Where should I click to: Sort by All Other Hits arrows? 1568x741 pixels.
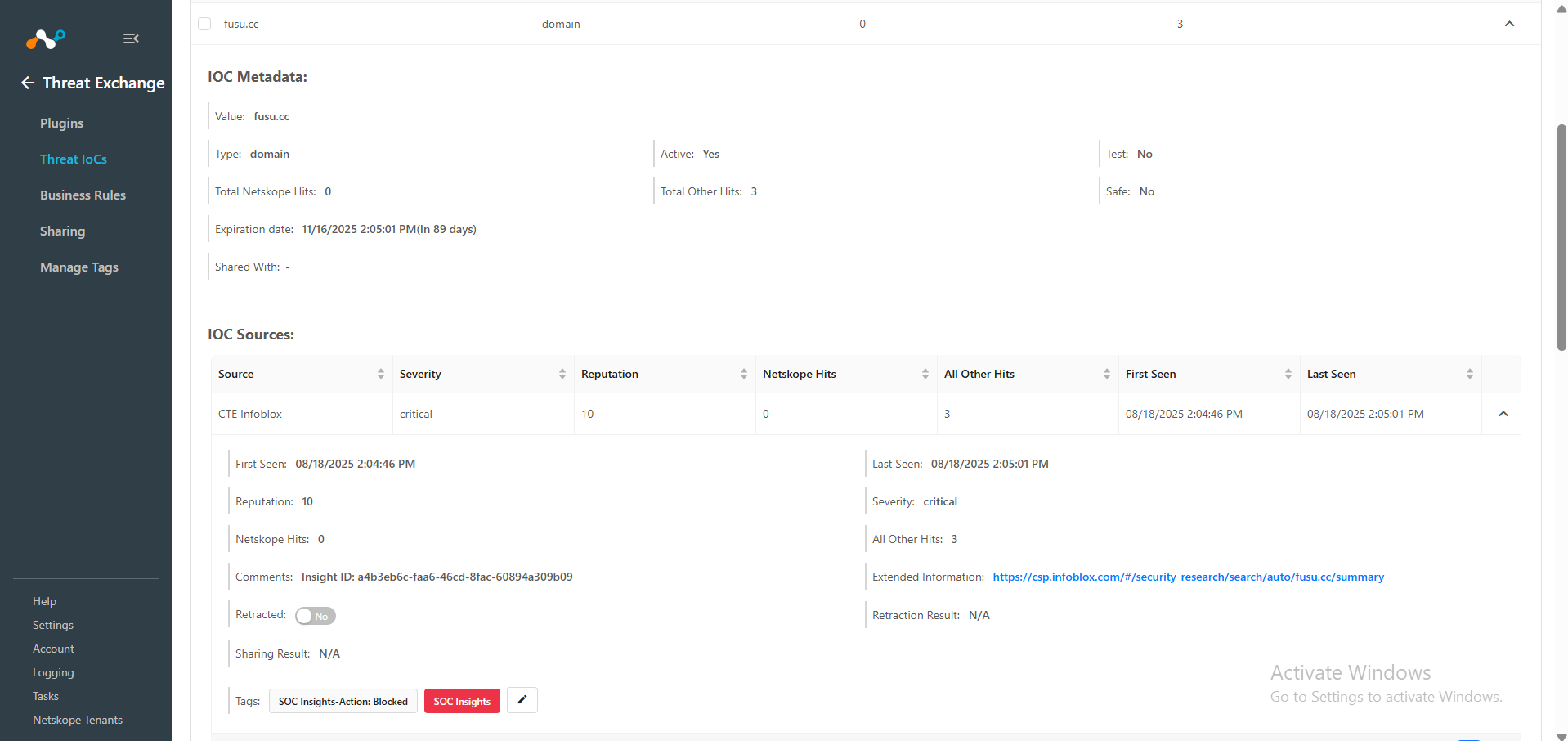click(x=1107, y=374)
